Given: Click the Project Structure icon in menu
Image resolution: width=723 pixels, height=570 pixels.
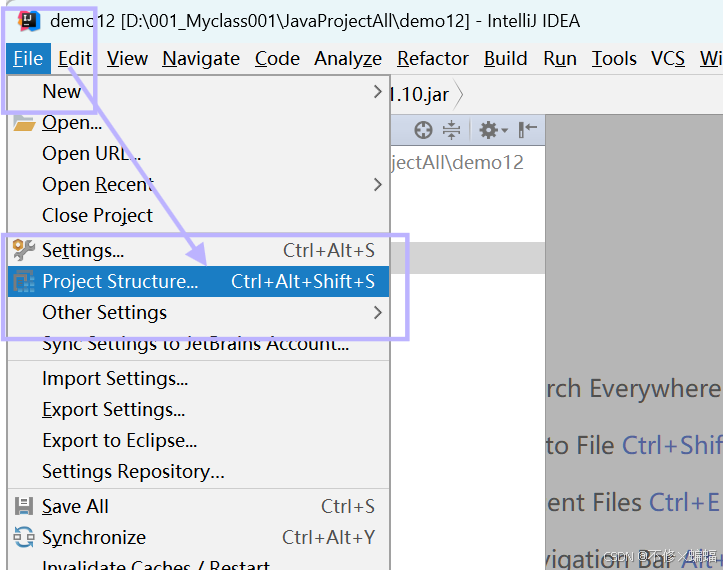Looking at the screenshot, I should 24,281.
